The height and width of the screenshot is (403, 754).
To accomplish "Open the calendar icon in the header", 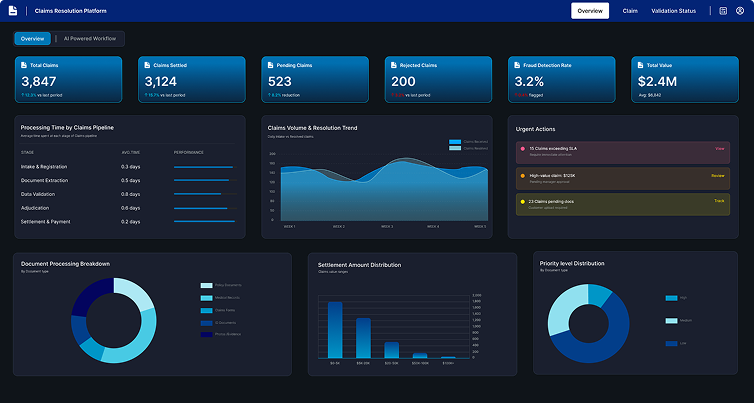I will click(723, 11).
